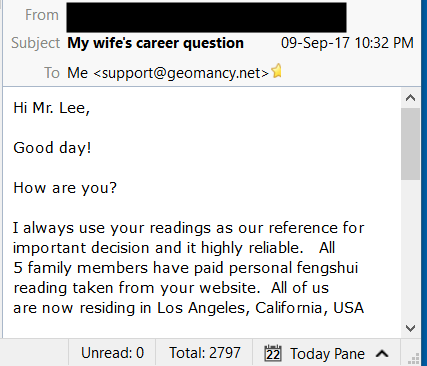The width and height of the screenshot is (427, 366).
Task: Expand the Today Pane with the chevron
Action: (382, 353)
